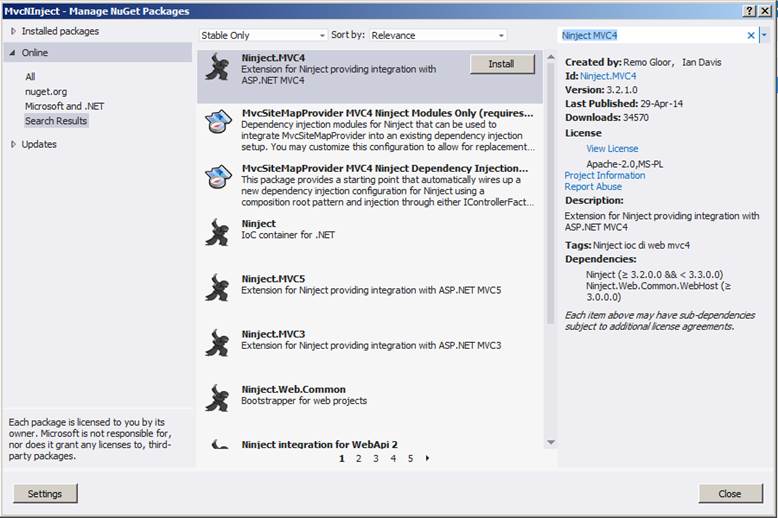
Task: Expand the Installed packages section
Action: click(13, 31)
